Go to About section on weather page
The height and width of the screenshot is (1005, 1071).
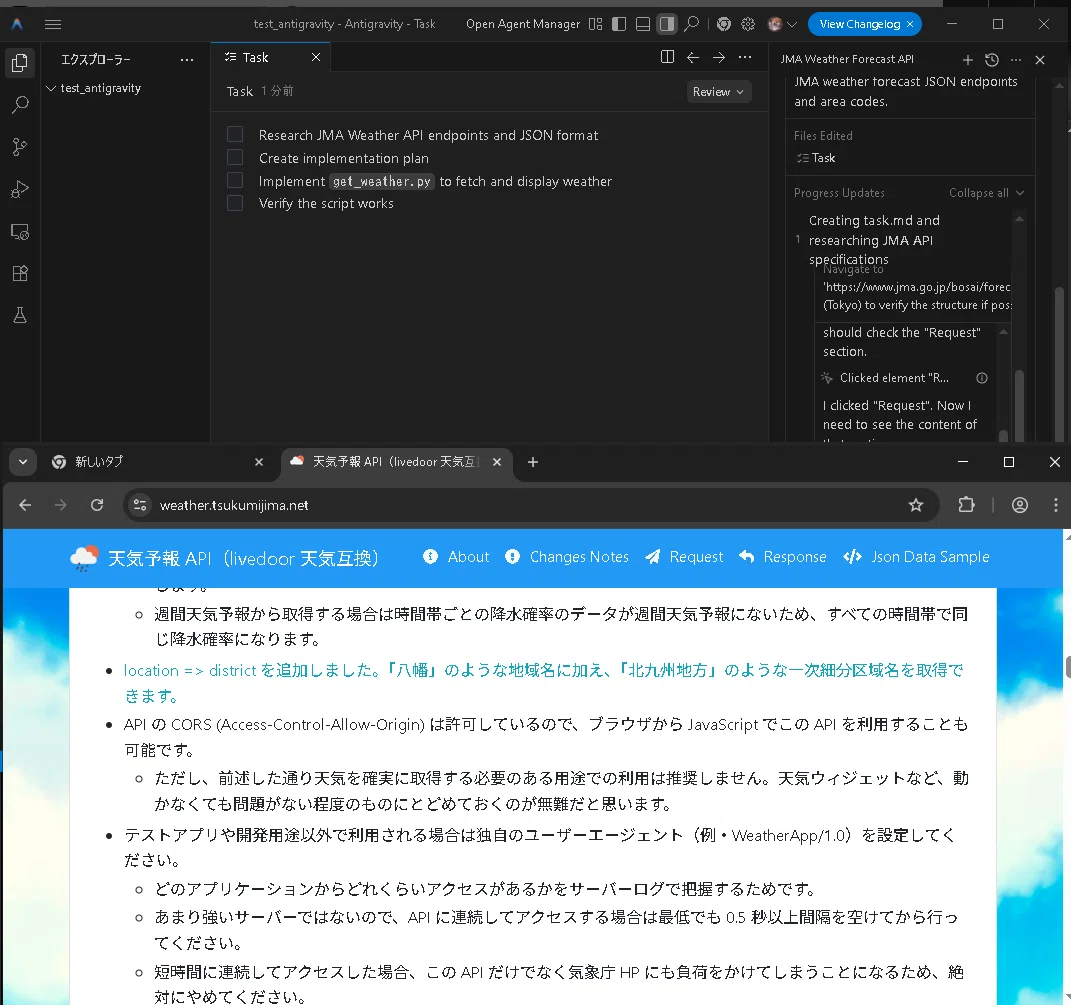click(456, 557)
